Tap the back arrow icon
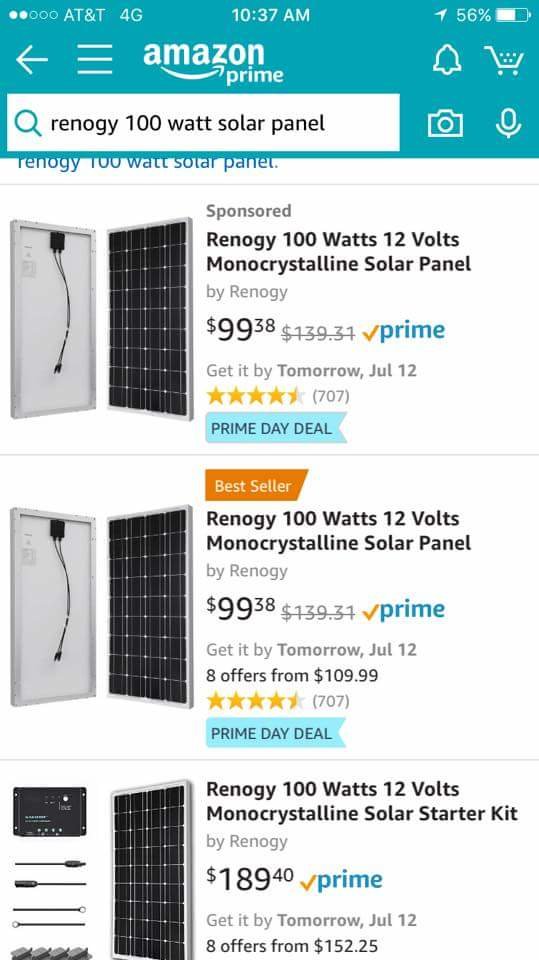The height and width of the screenshot is (960, 539). 32,59
